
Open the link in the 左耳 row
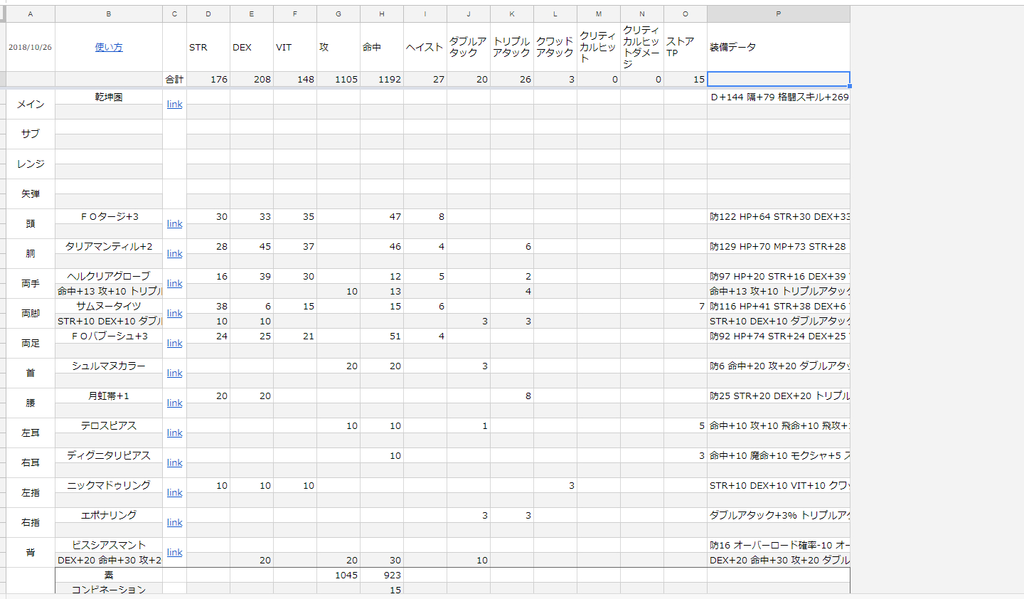point(174,432)
